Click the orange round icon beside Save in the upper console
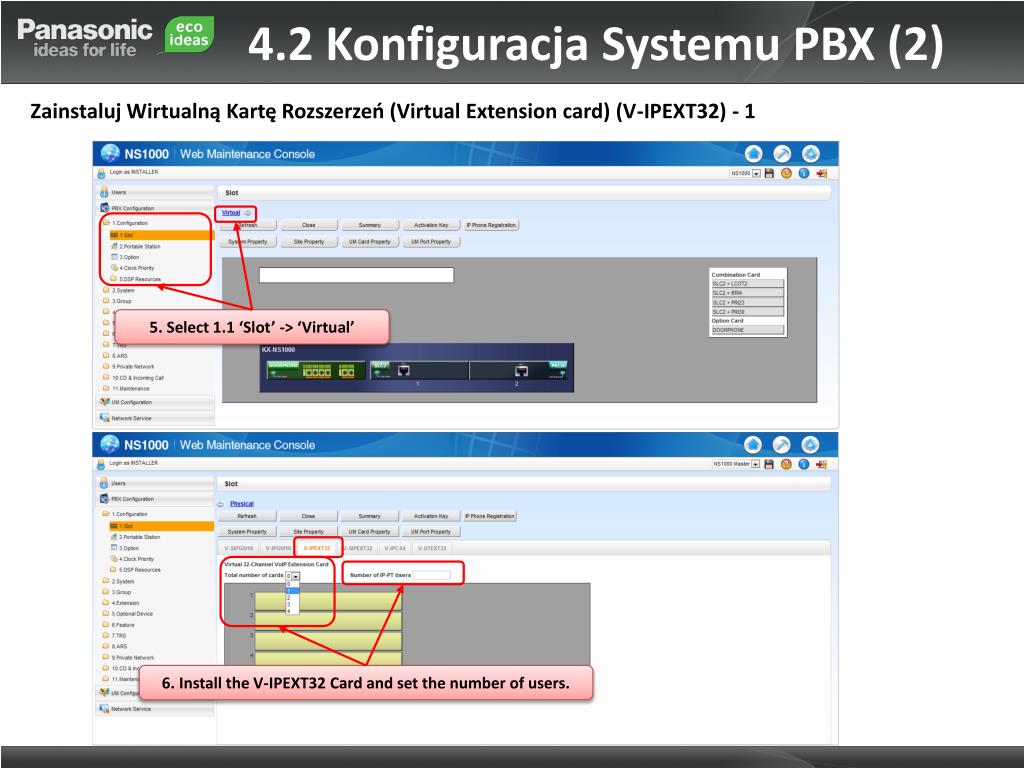 (786, 173)
